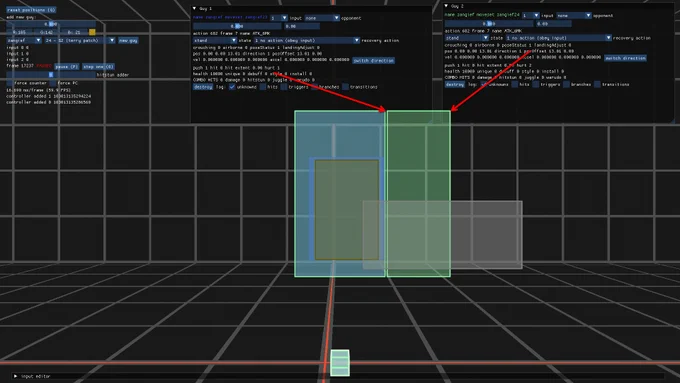Adjust the add new guy position slider

pos(51,24)
